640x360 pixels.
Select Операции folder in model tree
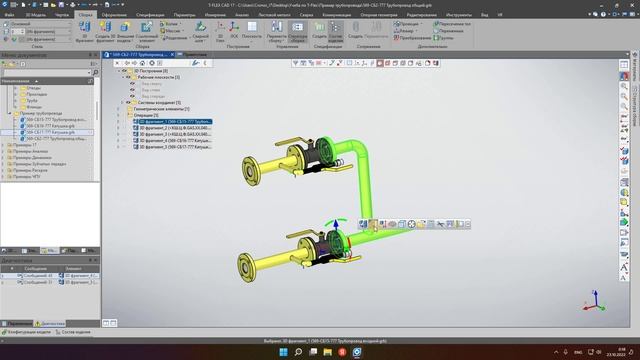pos(142,115)
